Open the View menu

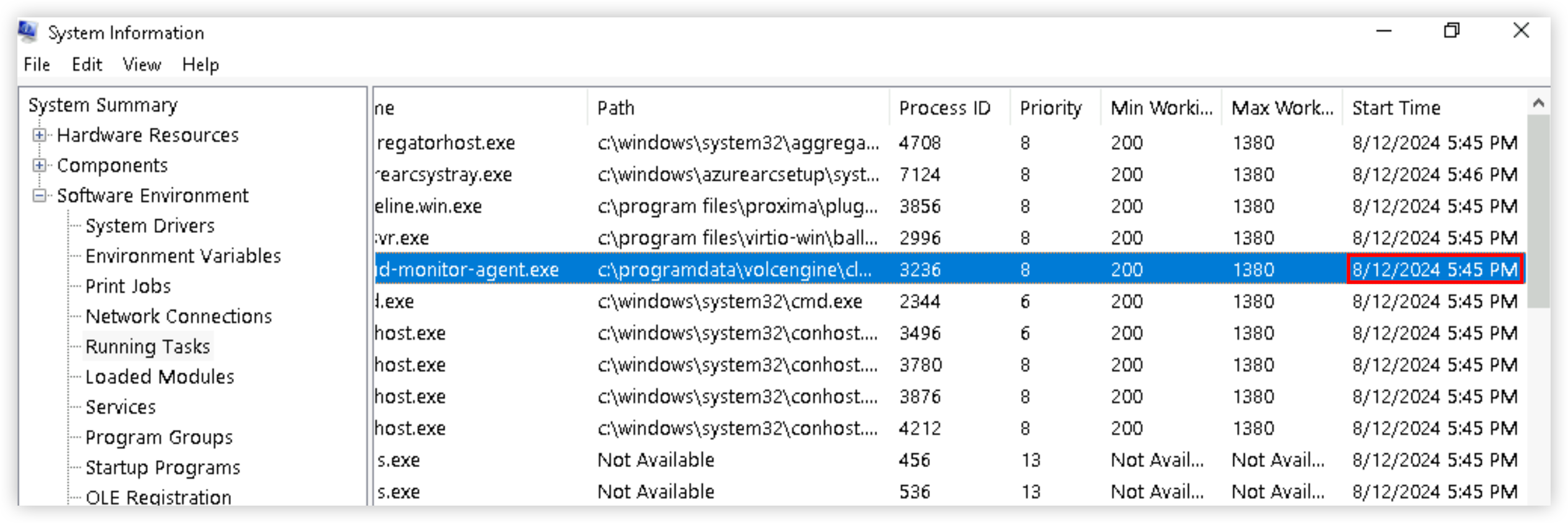pos(142,65)
